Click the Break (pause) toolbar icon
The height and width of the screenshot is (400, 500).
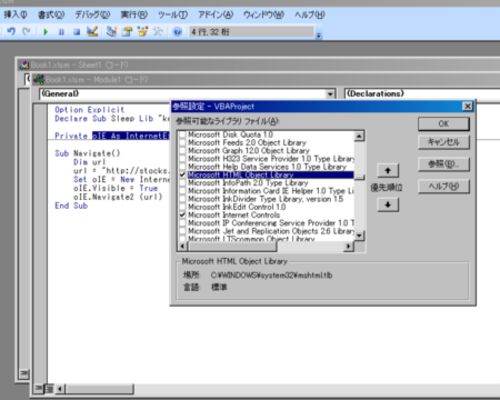point(61,32)
